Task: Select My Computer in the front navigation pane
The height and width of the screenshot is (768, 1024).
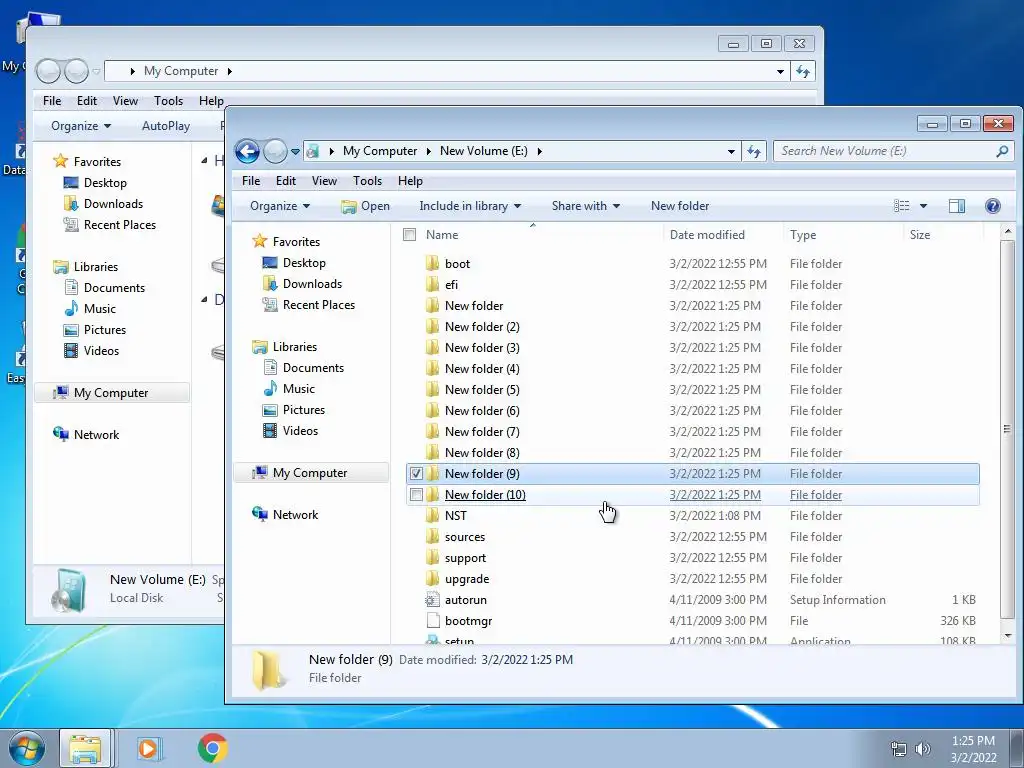Action: pyautogui.click(x=311, y=473)
